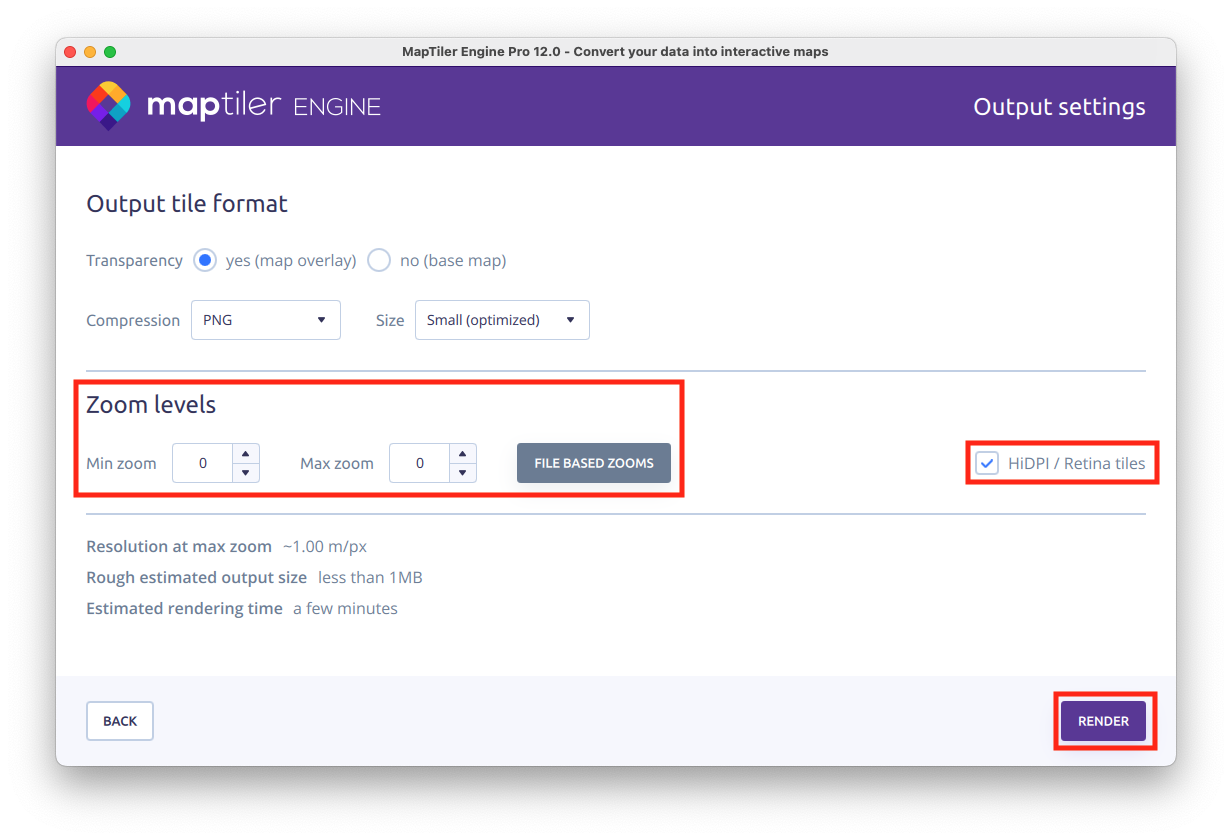The width and height of the screenshot is (1232, 840).
Task: Select transparency no (base map) option
Action: (x=379, y=260)
